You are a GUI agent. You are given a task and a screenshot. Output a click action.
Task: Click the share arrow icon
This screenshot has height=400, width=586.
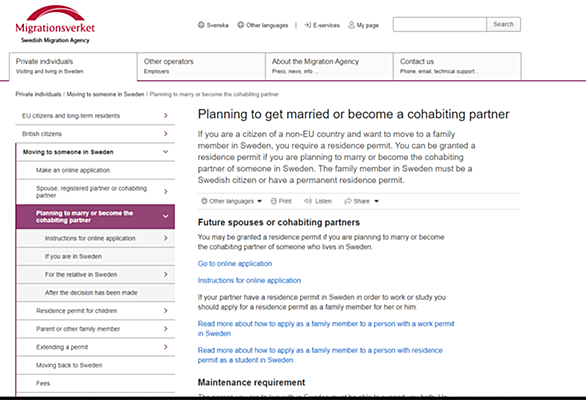348,201
